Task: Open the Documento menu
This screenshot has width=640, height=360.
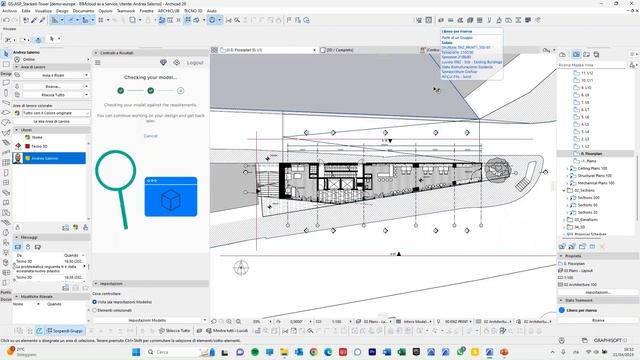Action: (83, 11)
